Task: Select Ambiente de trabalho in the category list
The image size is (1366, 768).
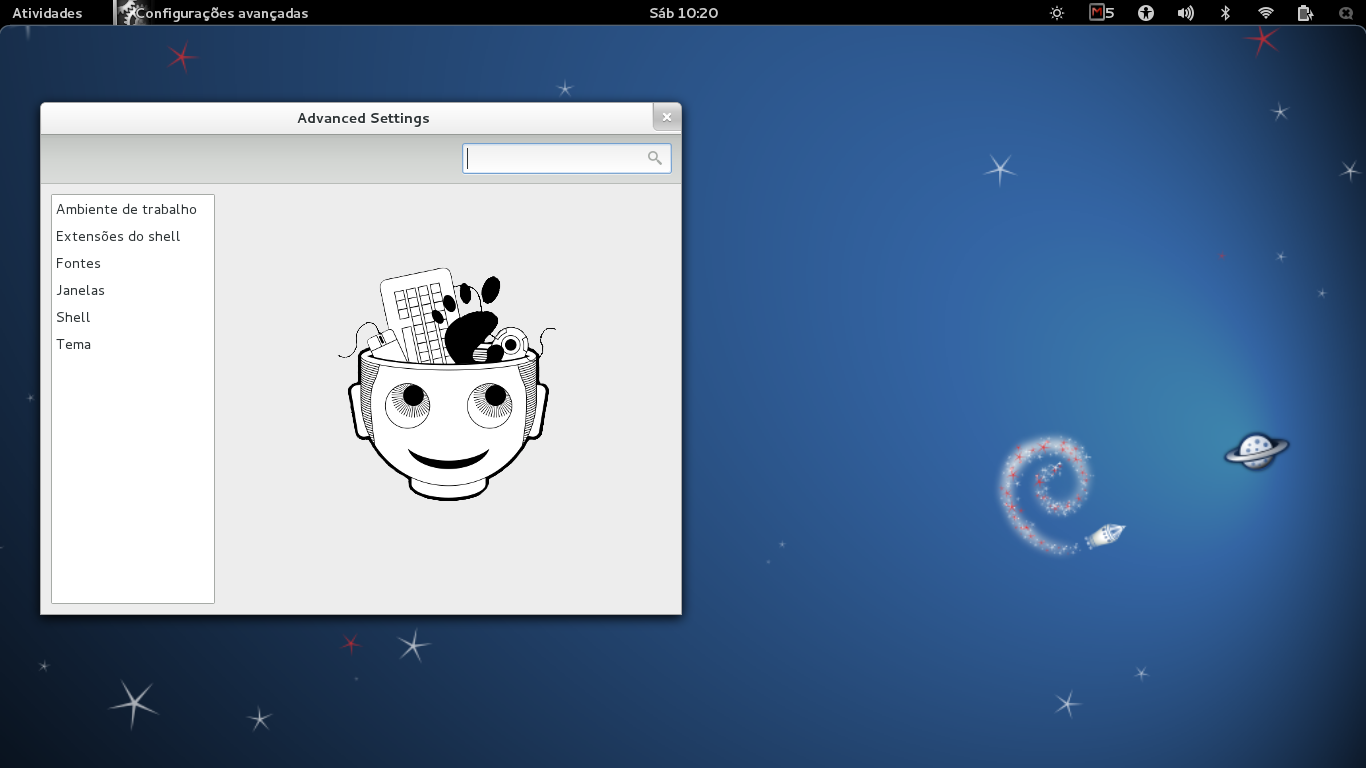Action: click(126, 209)
